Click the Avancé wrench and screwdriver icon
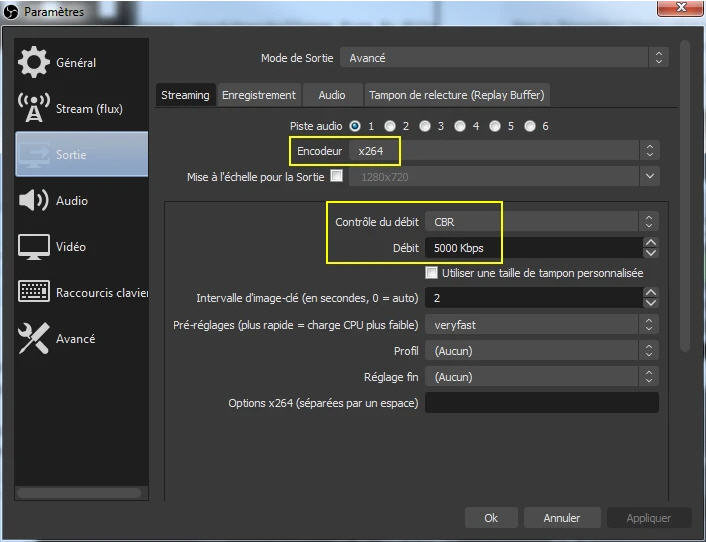Screen dimensions: 706x542 (x=34, y=338)
